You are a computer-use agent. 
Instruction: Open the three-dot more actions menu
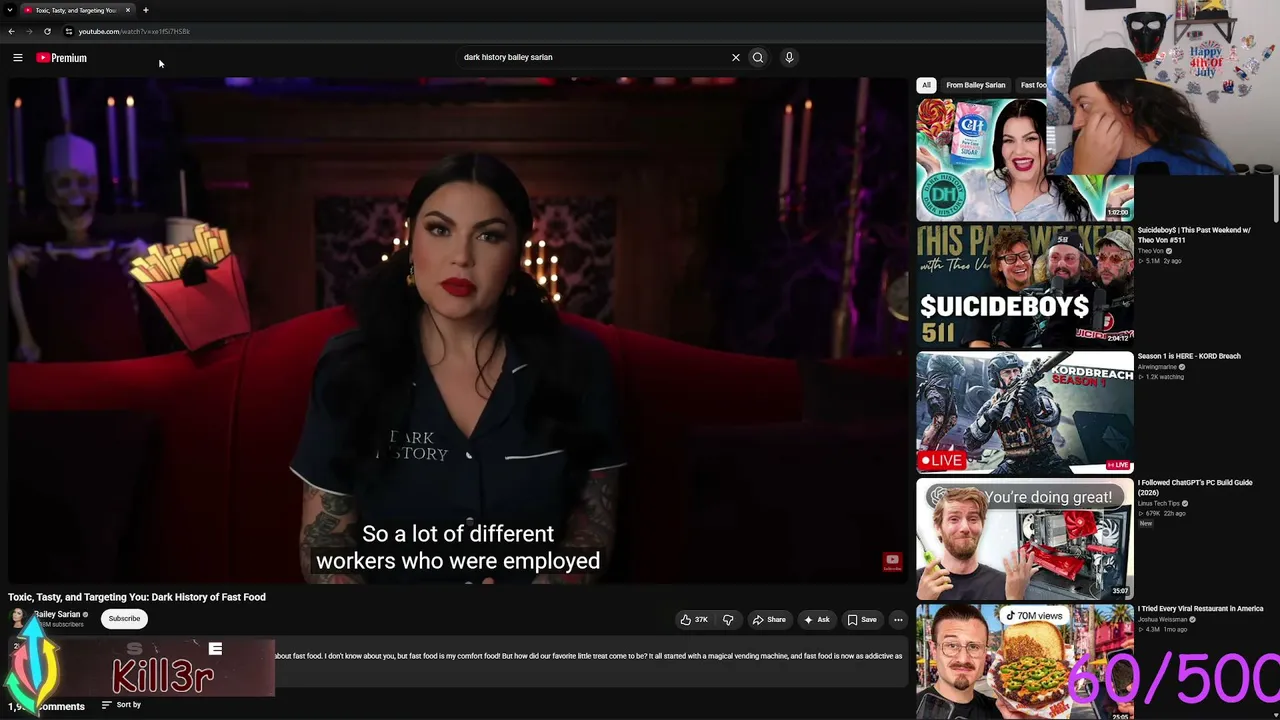coord(898,620)
